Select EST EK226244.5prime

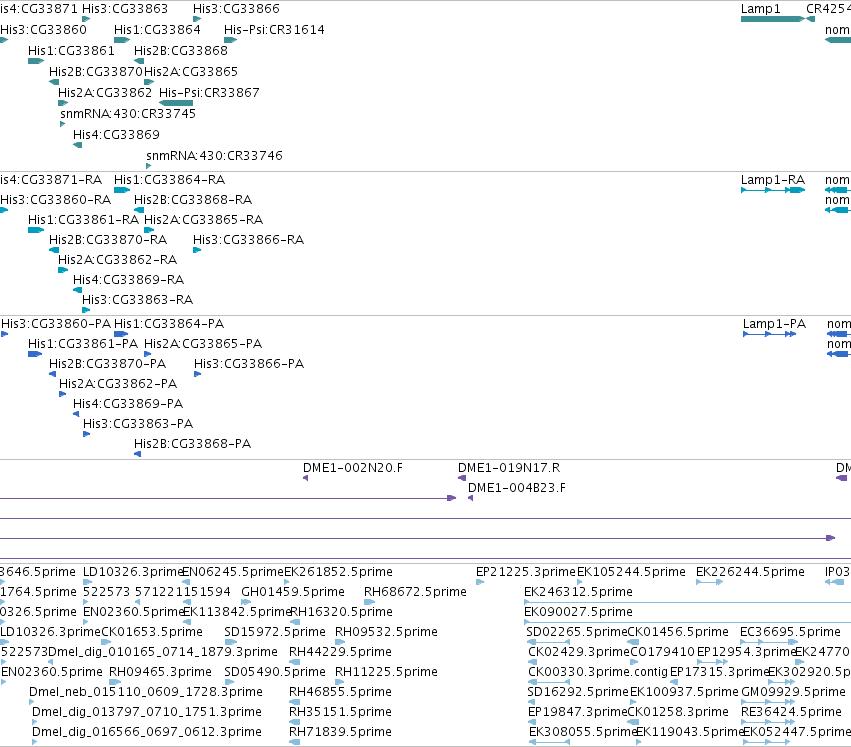pos(750,572)
